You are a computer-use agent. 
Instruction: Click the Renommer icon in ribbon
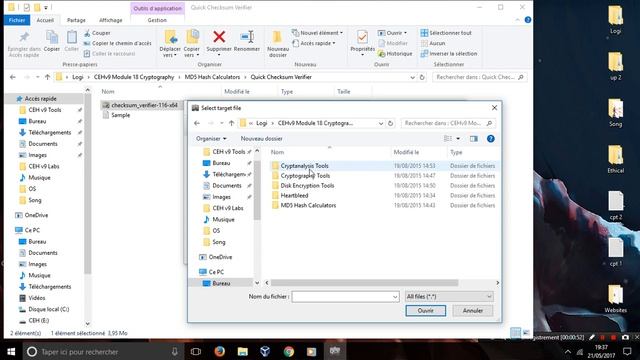(247, 37)
